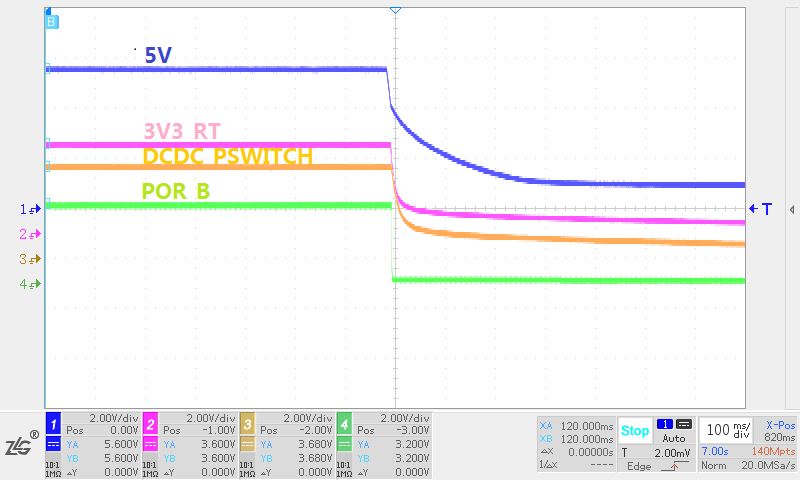Click the trigger level T marker
The height and width of the screenshot is (480, 800).
pos(761,209)
